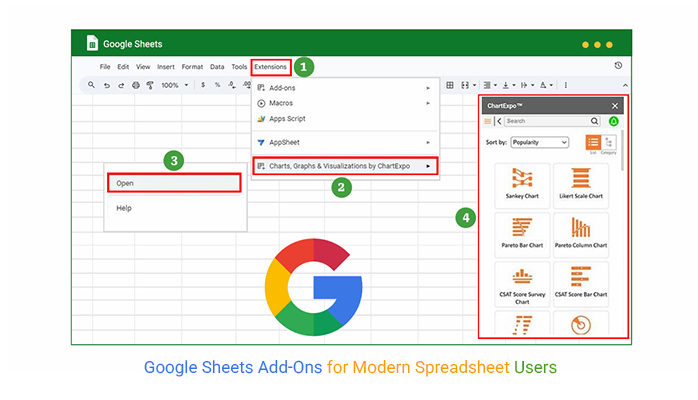Image resolution: width=698 pixels, height=400 pixels.
Task: Switch ChartExpo to Category view
Action: coord(609,143)
